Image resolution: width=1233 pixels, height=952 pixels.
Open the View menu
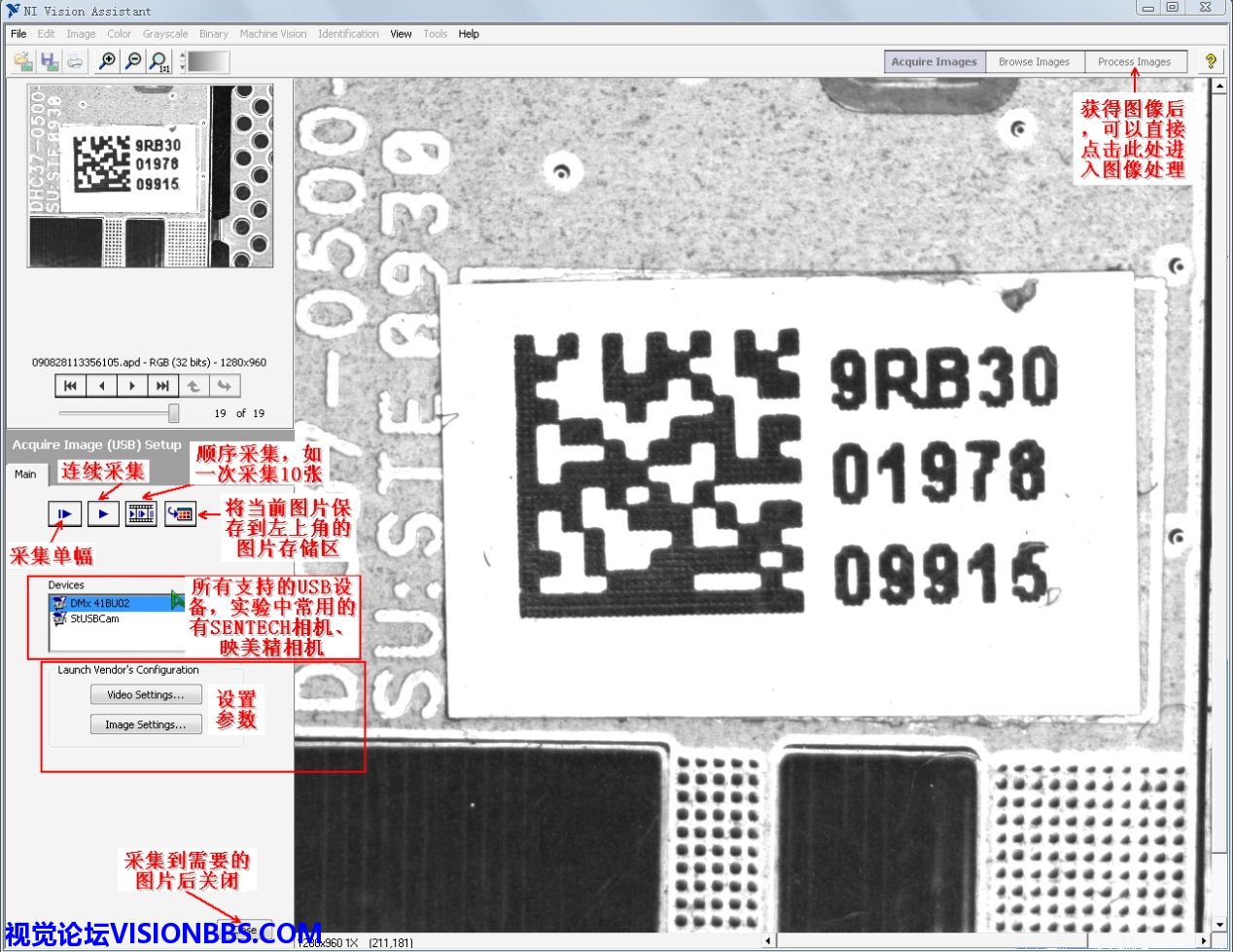(402, 34)
